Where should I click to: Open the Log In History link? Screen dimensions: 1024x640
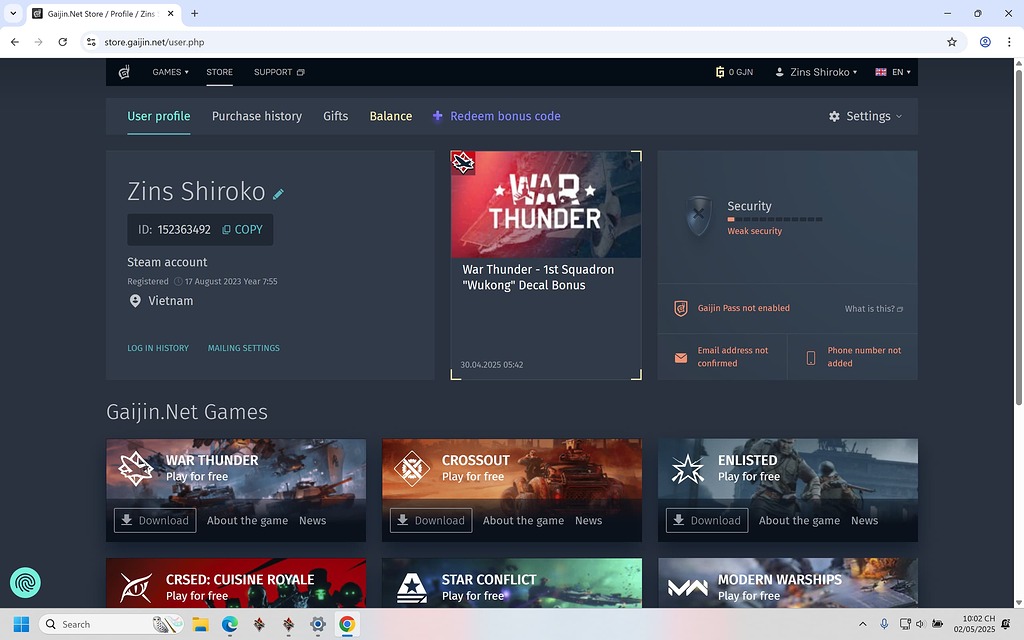point(158,348)
